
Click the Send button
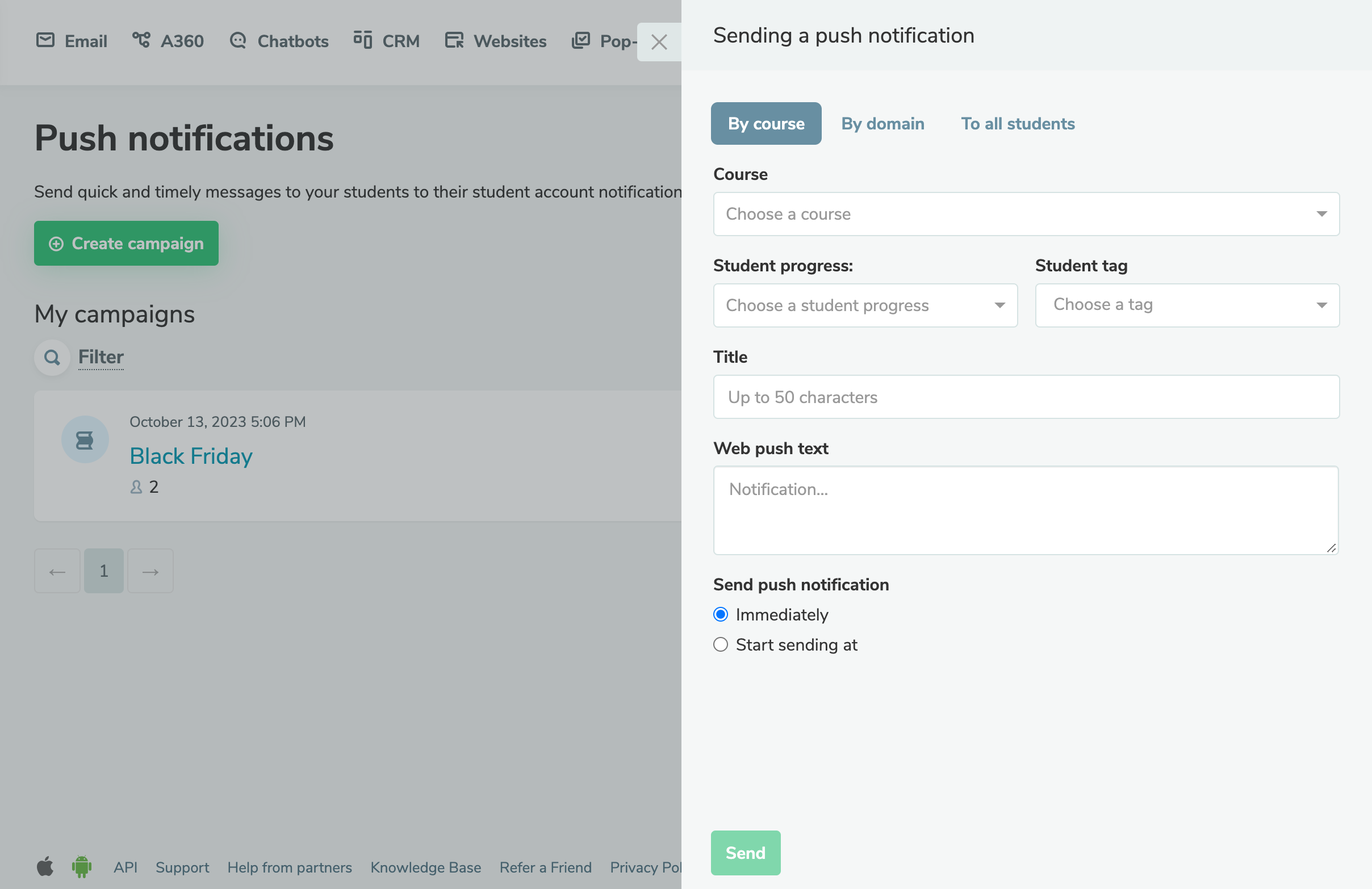tap(746, 853)
